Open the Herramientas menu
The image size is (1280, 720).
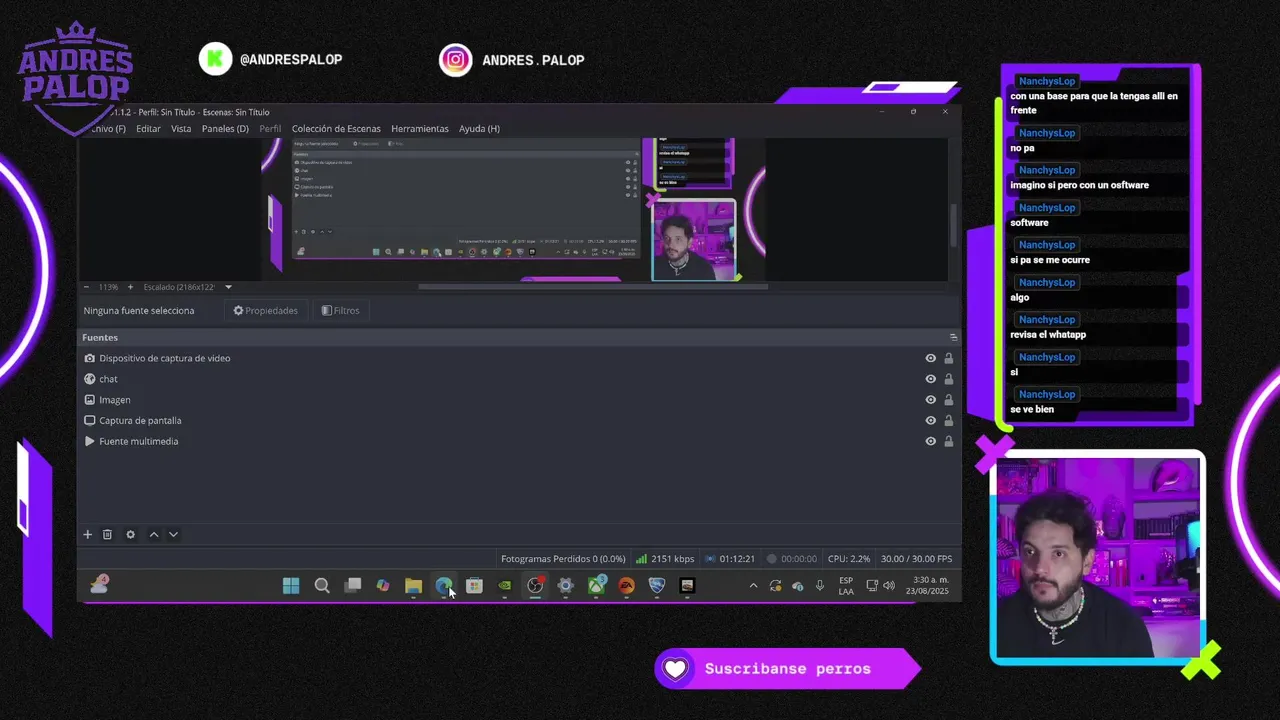(420, 129)
